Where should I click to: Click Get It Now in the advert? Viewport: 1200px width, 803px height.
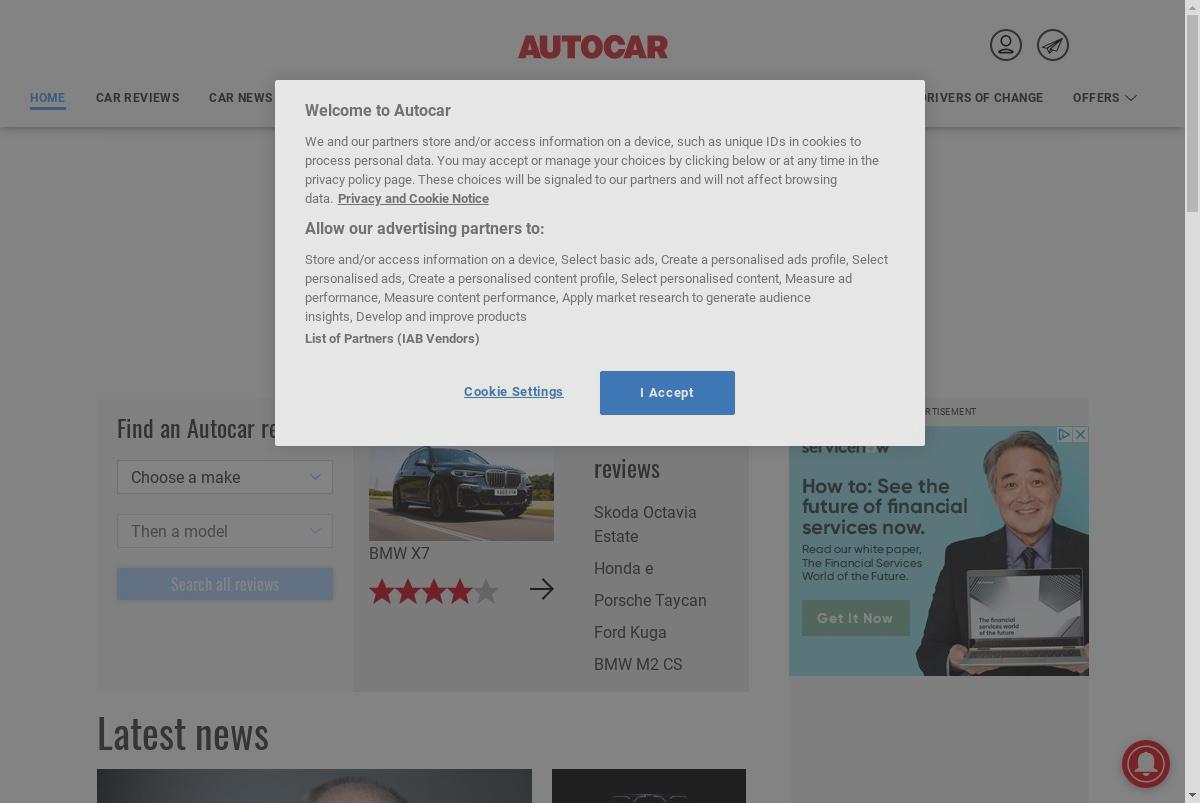(855, 618)
